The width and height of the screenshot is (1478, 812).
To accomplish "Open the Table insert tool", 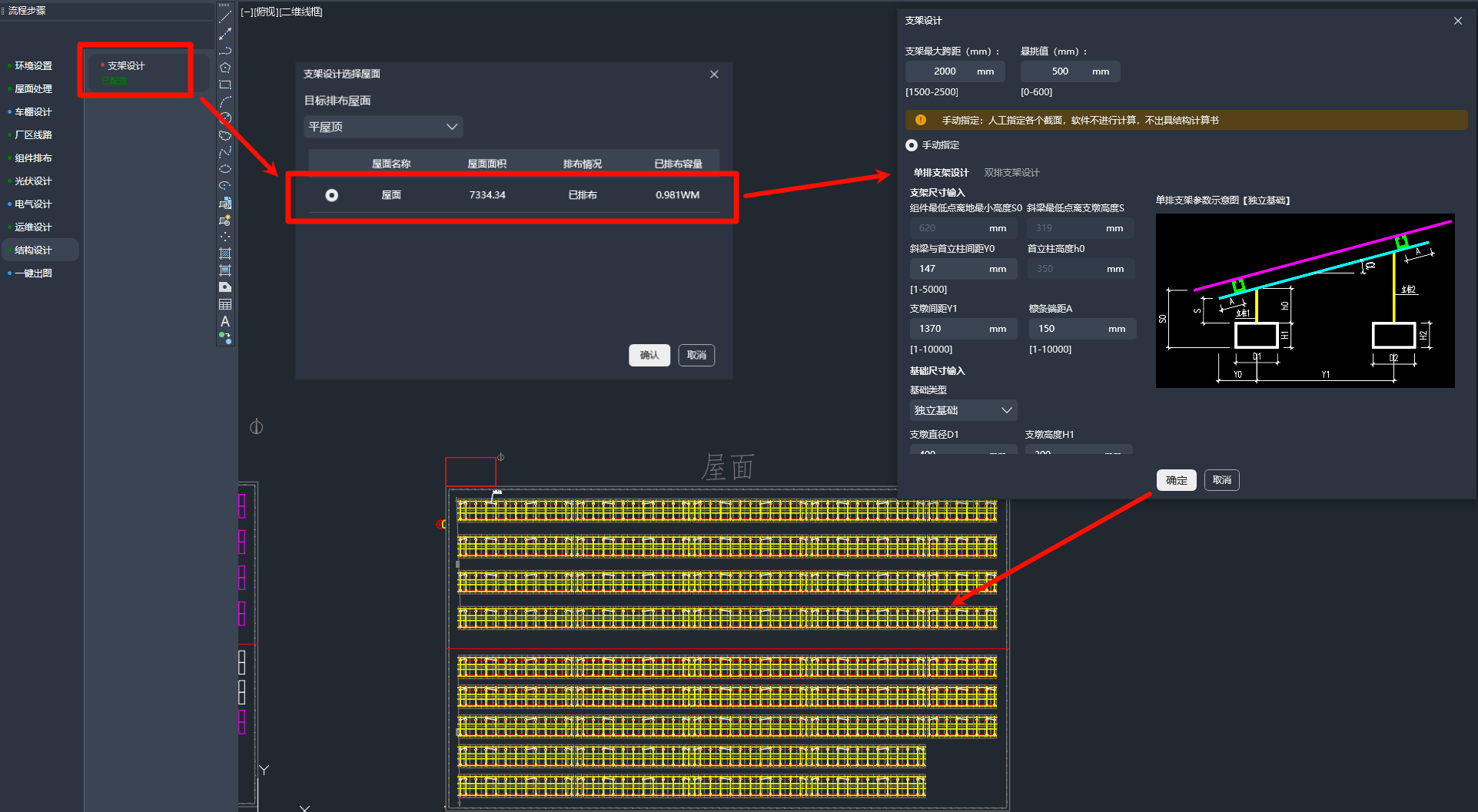I will 225,305.
